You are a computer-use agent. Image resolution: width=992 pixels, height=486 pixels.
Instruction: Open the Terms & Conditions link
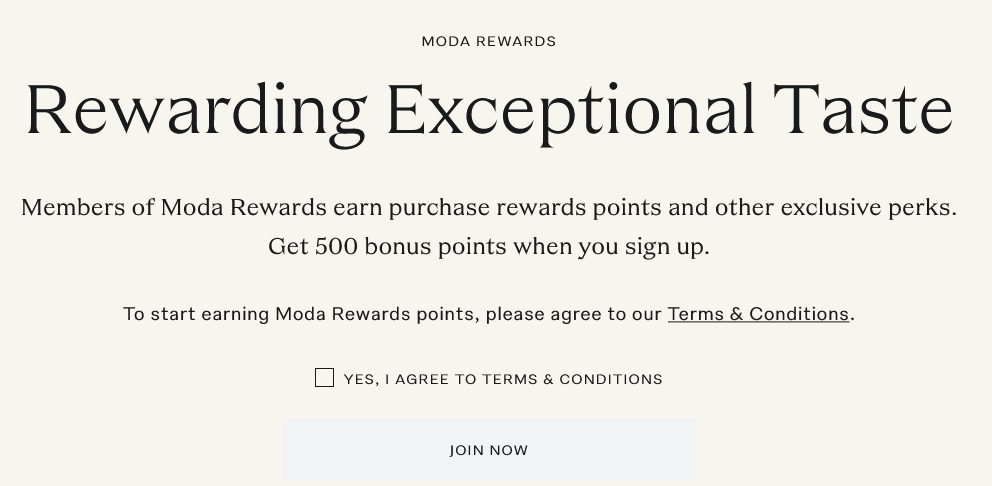758,314
